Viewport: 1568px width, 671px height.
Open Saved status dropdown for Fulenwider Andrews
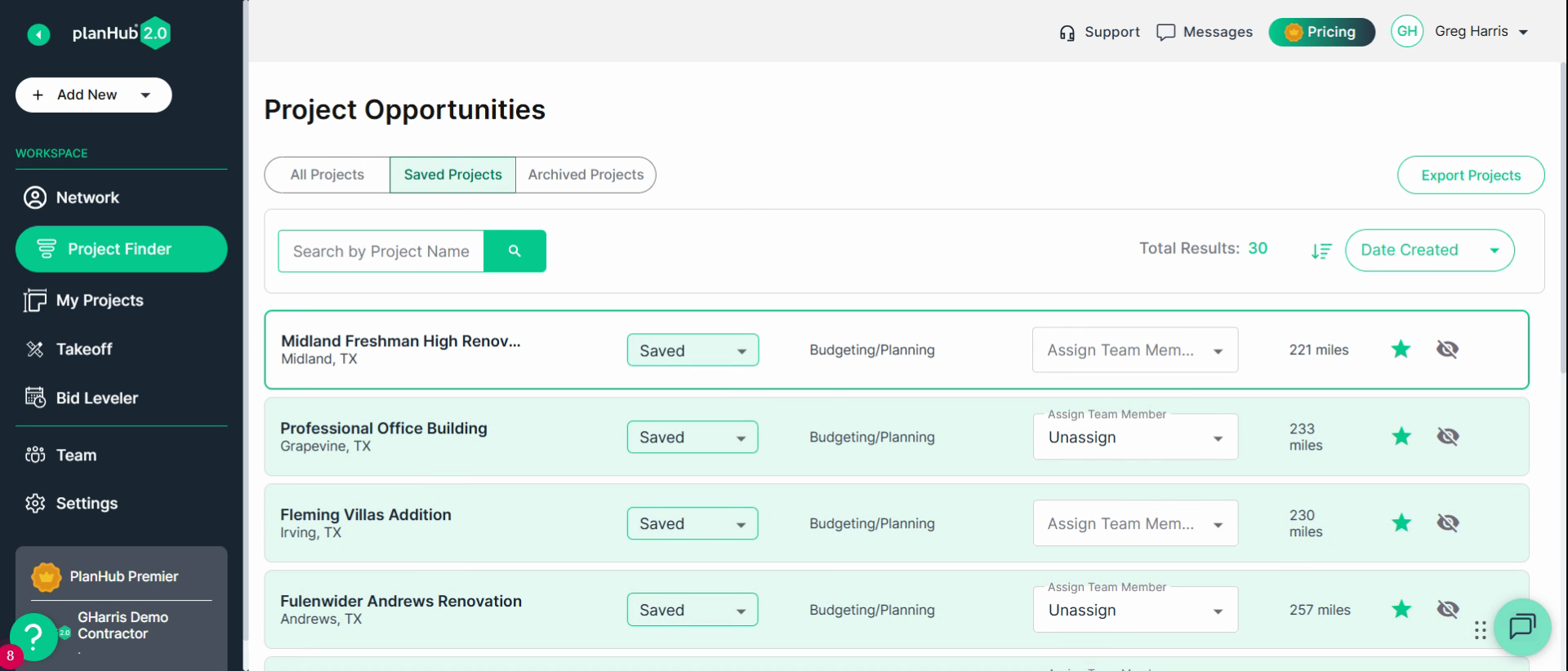pos(693,610)
